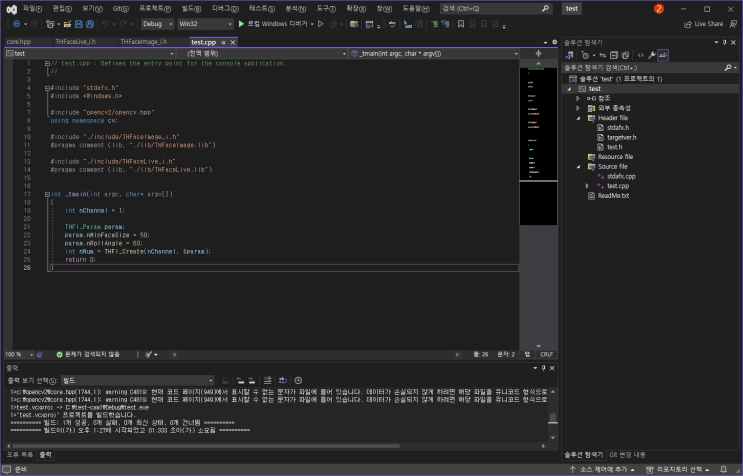Open properties wrench icon in Solution Explorer
The image size is (743, 476).
click(x=652, y=54)
